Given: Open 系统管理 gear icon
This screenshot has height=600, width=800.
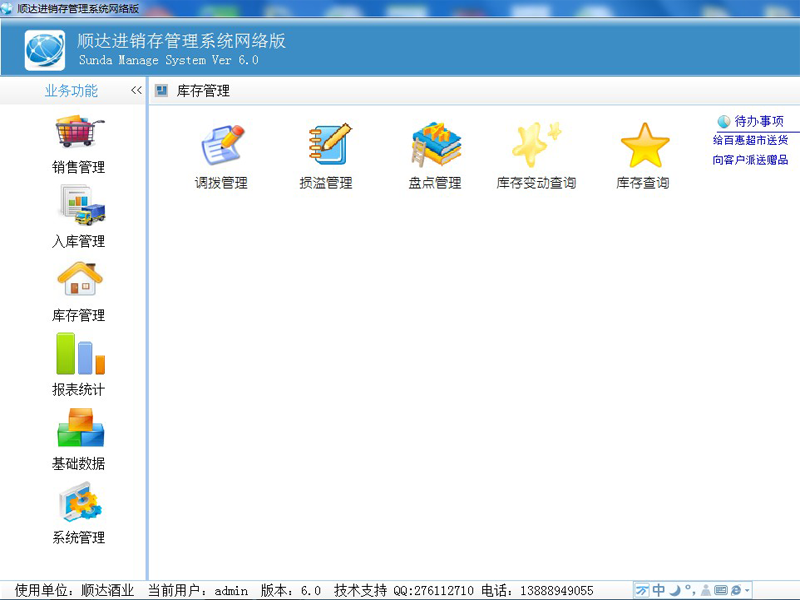Looking at the screenshot, I should 79,502.
